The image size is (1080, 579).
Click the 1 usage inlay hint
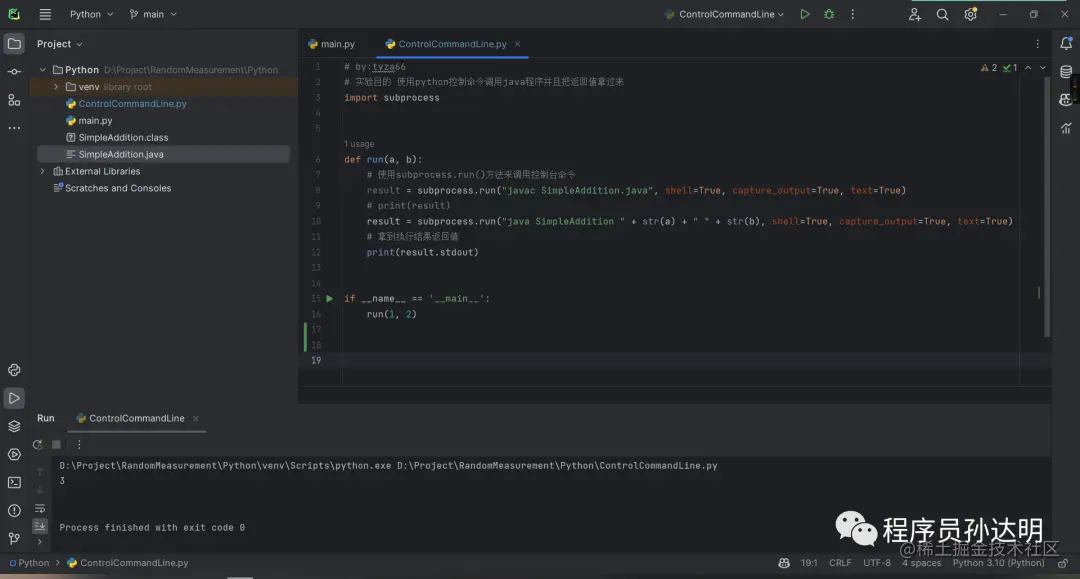coord(359,144)
